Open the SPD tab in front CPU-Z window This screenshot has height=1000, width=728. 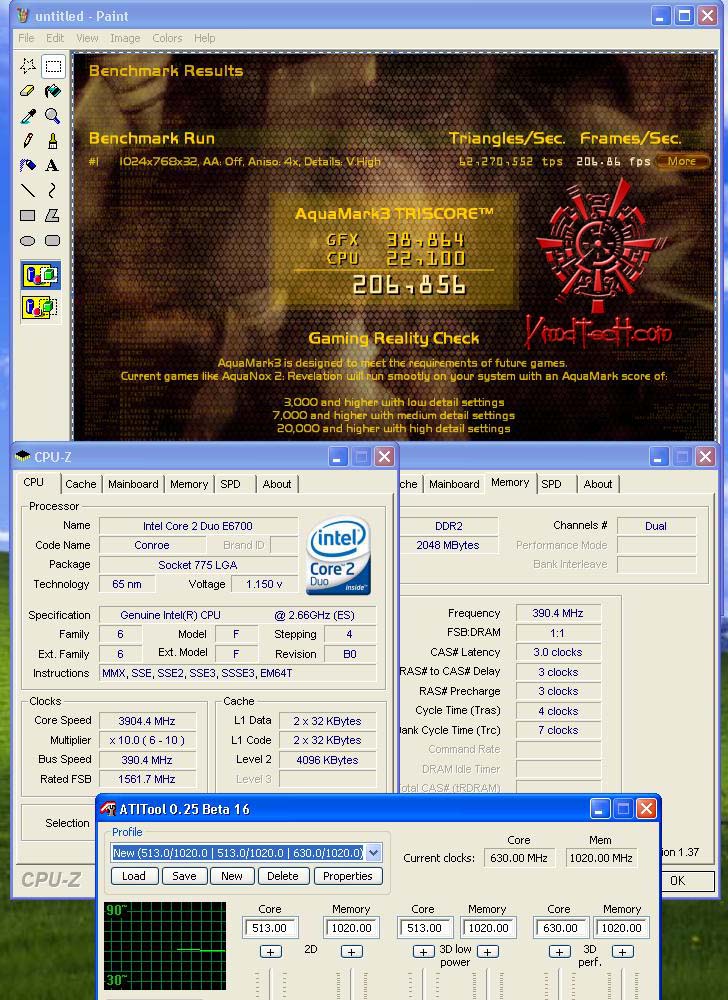tap(231, 484)
